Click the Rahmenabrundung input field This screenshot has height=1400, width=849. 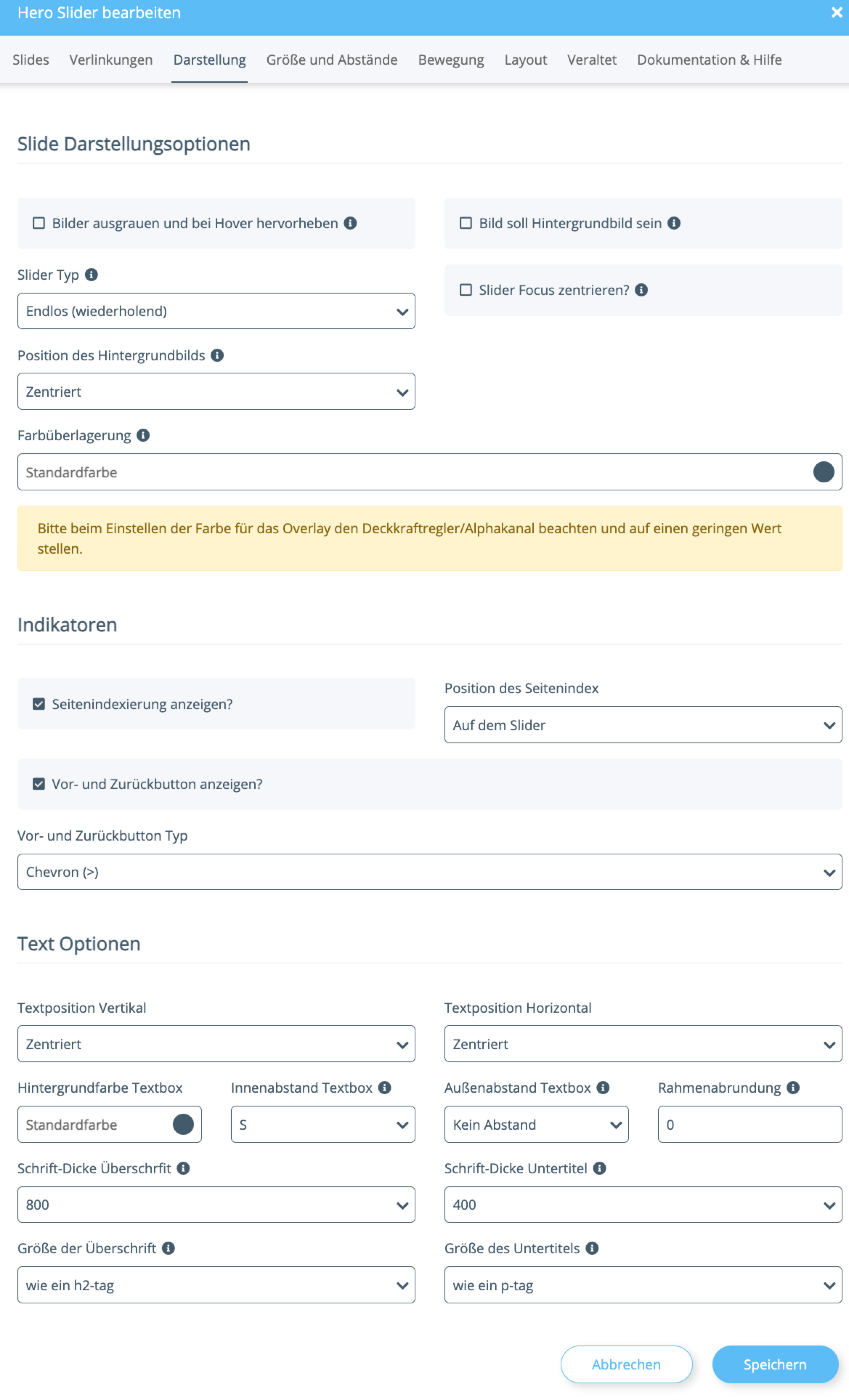pyautogui.click(x=749, y=1124)
